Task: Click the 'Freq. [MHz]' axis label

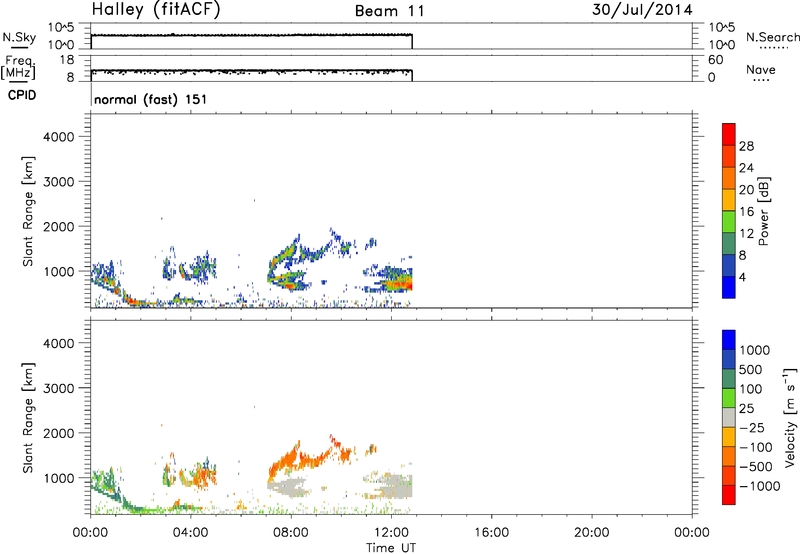Action: 18,67
